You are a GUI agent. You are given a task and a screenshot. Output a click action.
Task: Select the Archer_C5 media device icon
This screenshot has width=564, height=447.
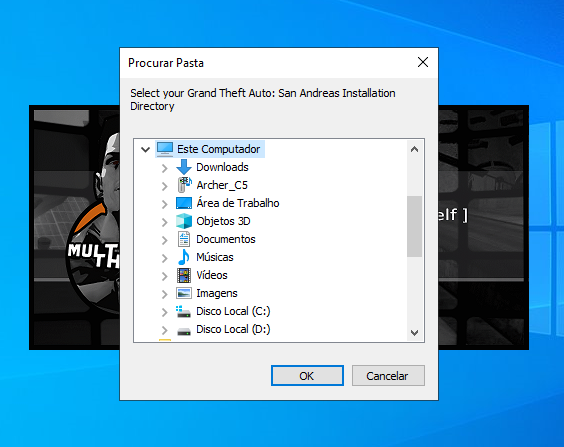[184, 185]
